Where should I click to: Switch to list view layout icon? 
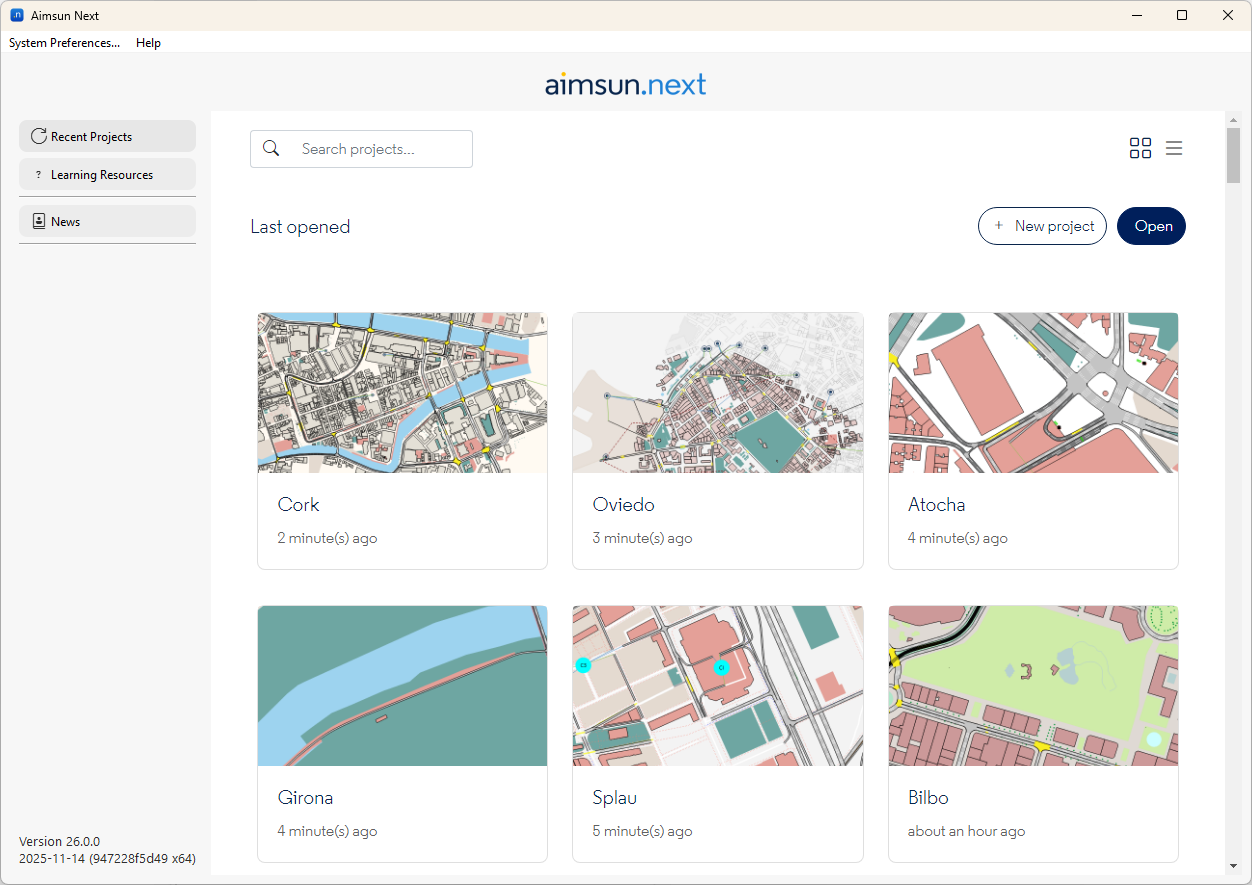1174,148
